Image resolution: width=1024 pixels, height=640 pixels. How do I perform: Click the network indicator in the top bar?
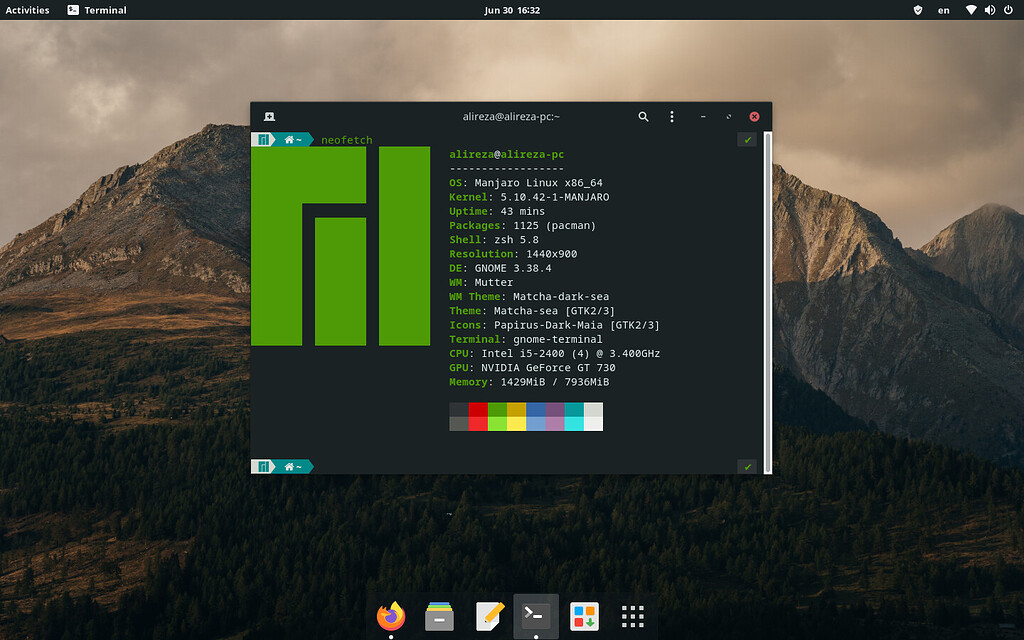click(971, 10)
